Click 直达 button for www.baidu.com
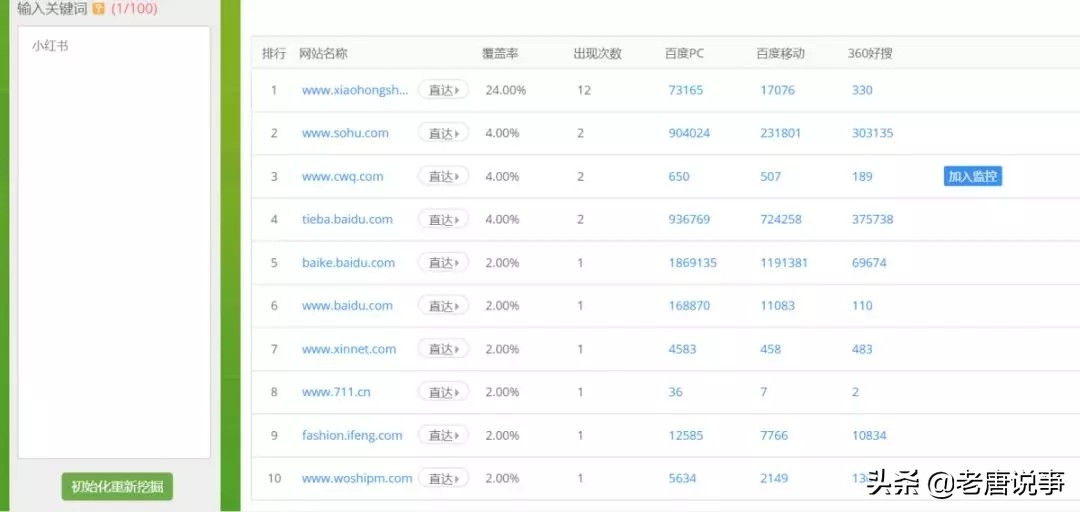This screenshot has width=1080, height=512. pos(444,305)
